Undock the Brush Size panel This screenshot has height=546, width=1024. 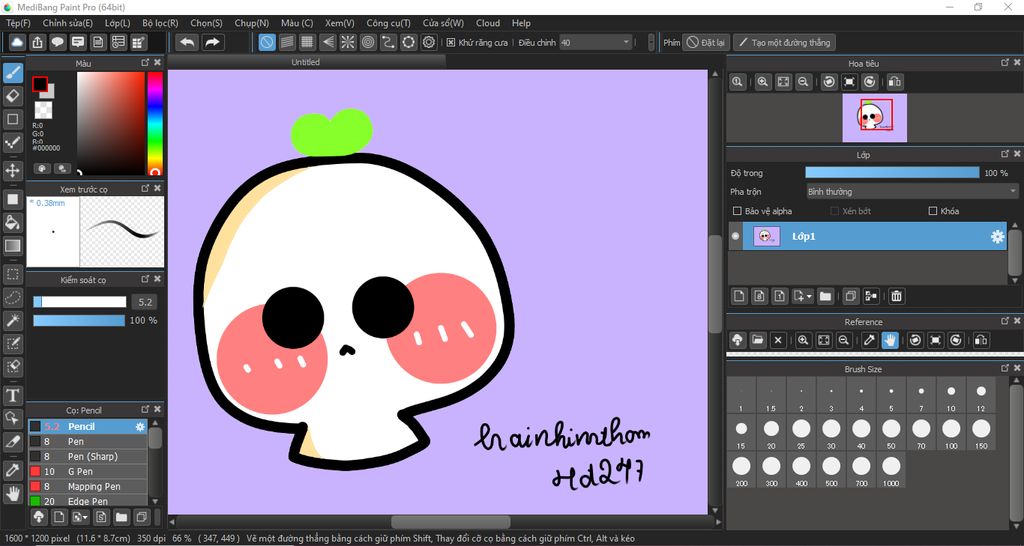tap(1004, 368)
